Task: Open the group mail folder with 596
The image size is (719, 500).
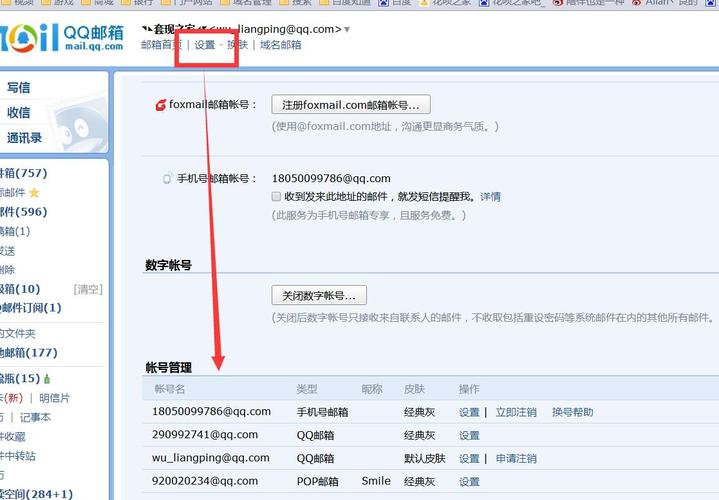Action: pos(23,212)
